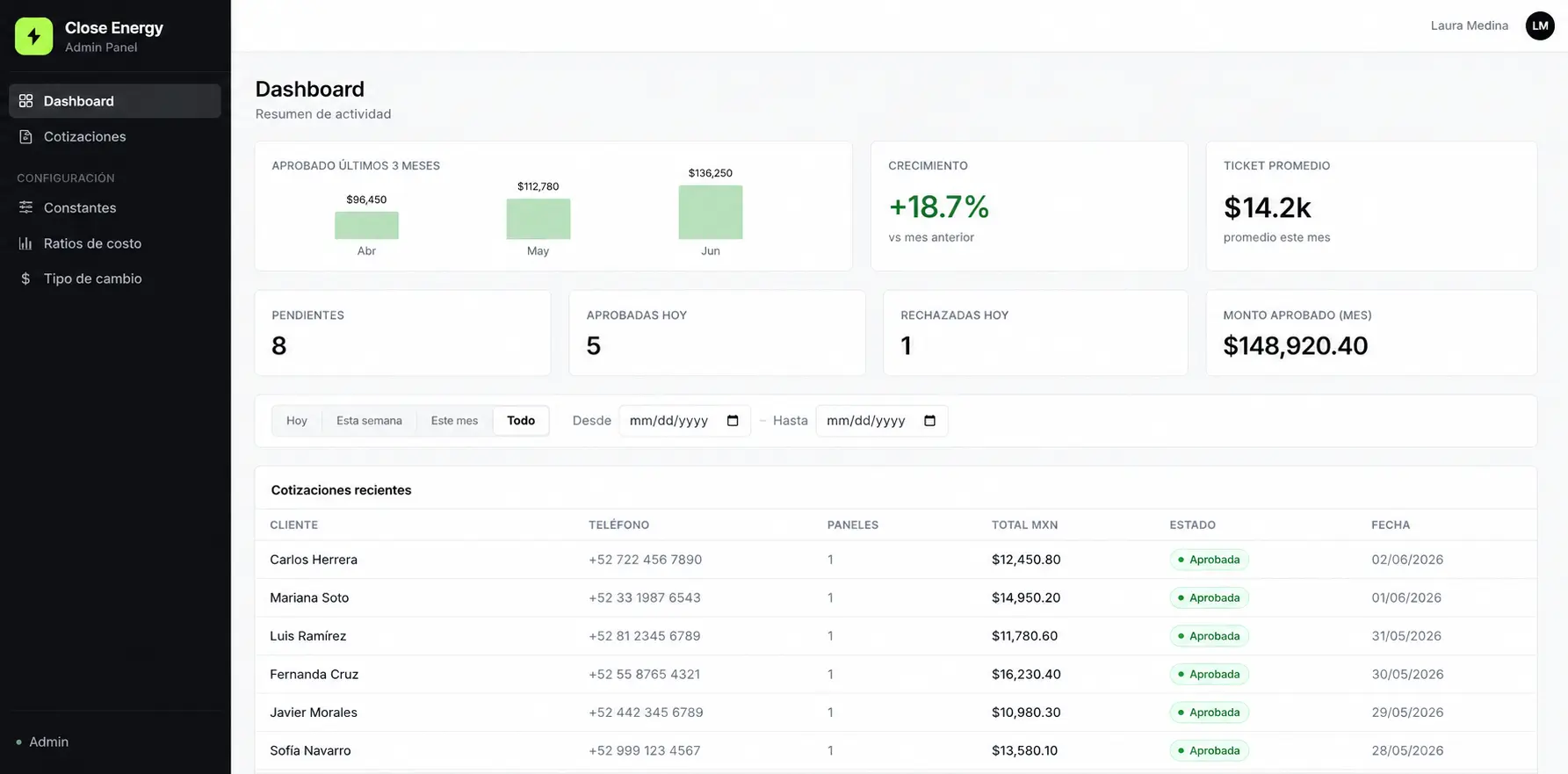The height and width of the screenshot is (774, 1568).
Task: Open the Dashboard menu item
Action: (115, 101)
